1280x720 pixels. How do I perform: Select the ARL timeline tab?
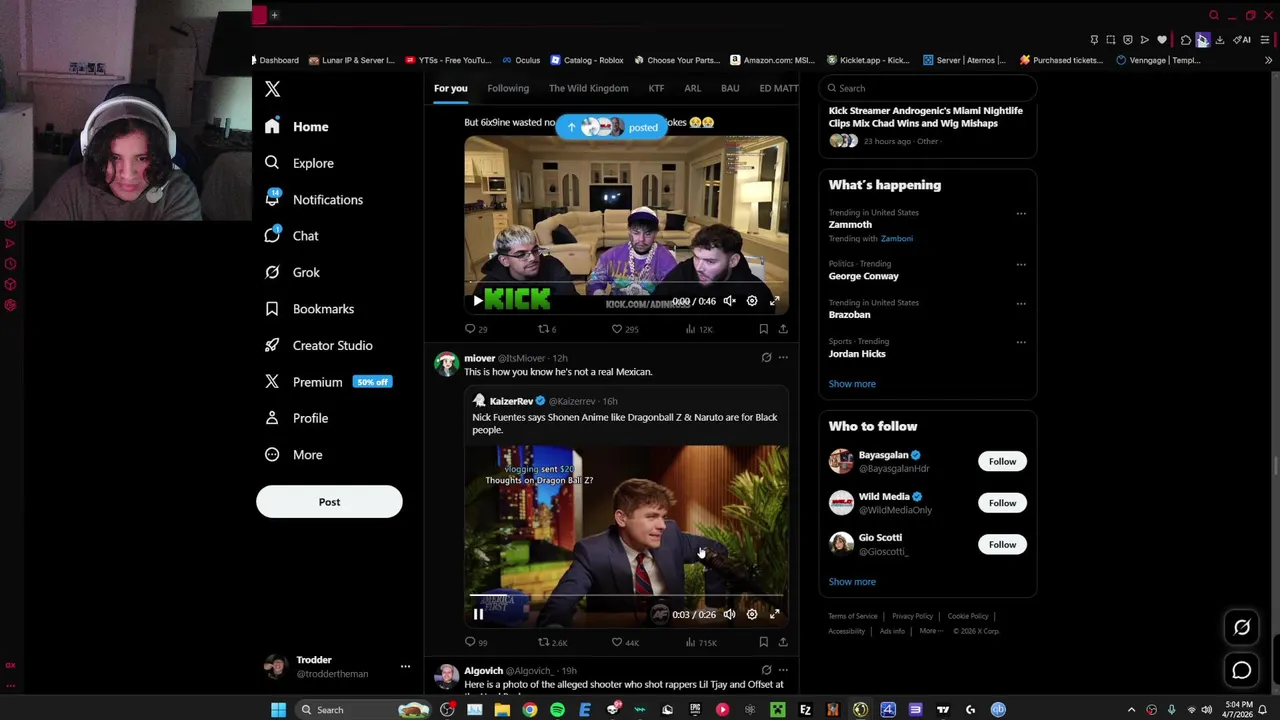(x=692, y=88)
